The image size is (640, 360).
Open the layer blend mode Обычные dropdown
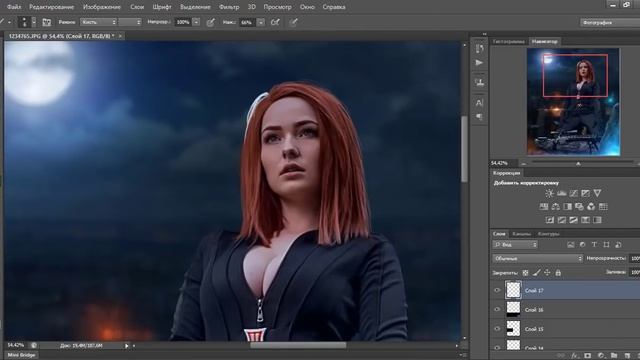click(x=538, y=258)
